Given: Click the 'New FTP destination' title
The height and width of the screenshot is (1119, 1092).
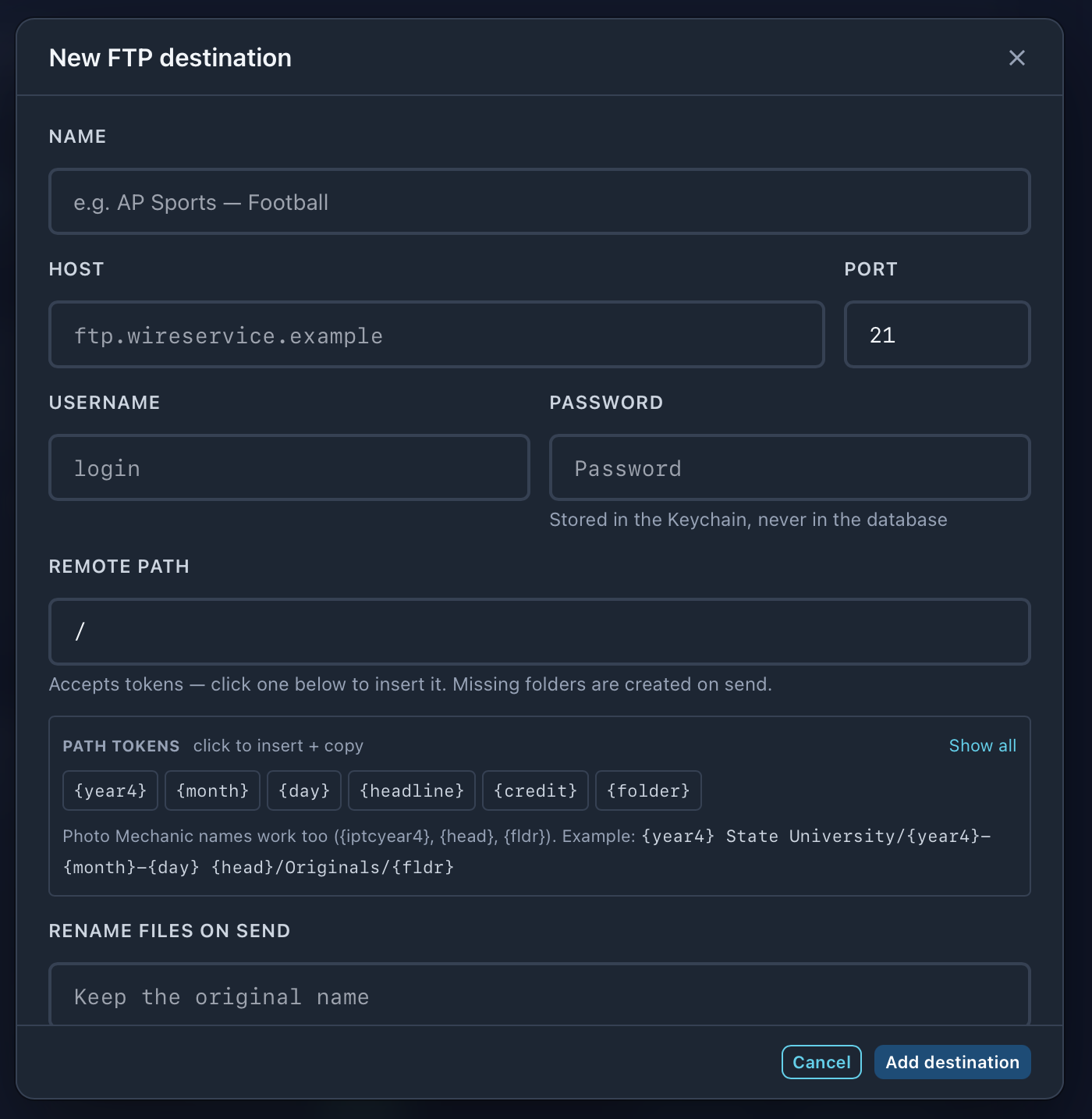Looking at the screenshot, I should (x=170, y=58).
